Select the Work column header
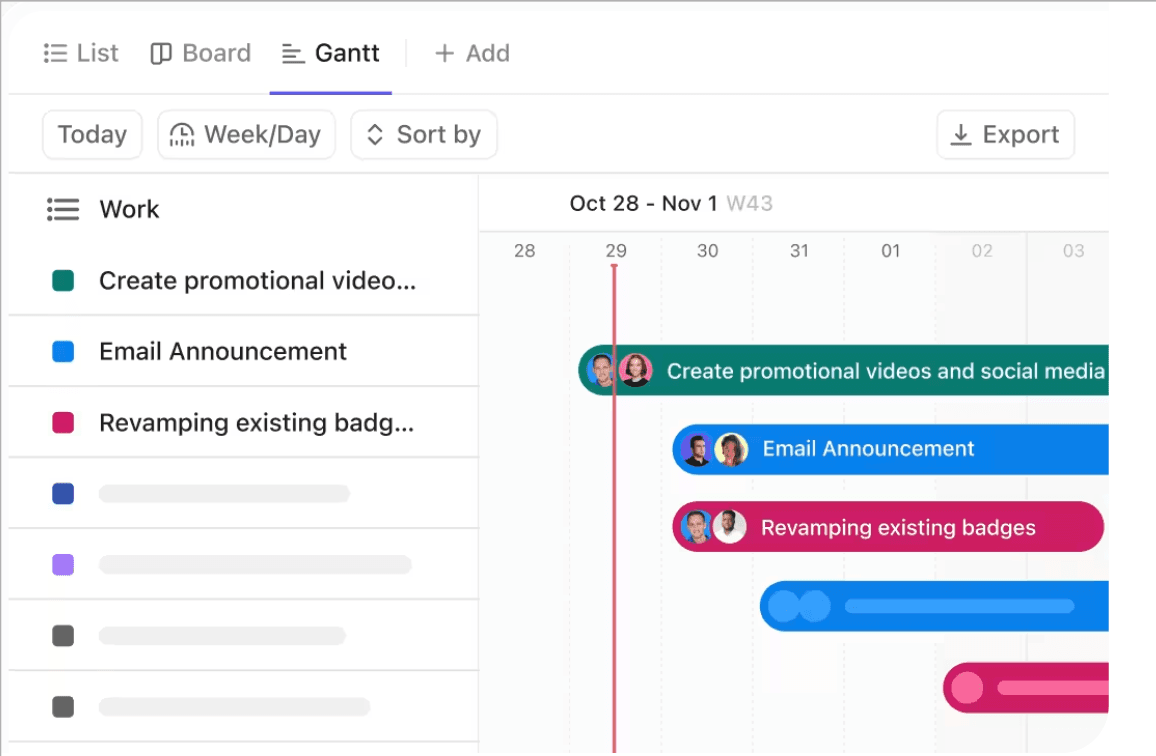 click(129, 209)
